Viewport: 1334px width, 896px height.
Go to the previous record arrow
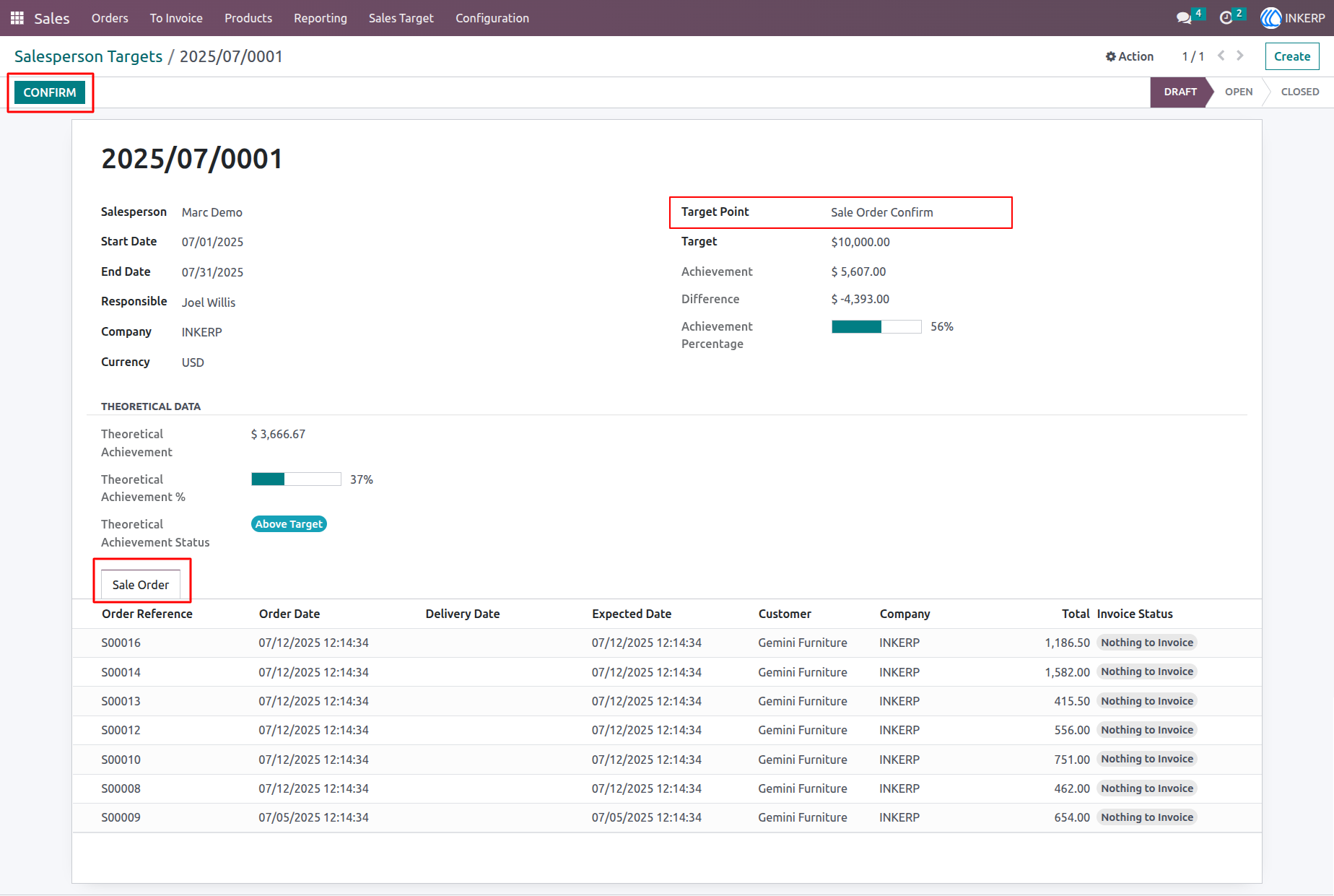click(1221, 56)
